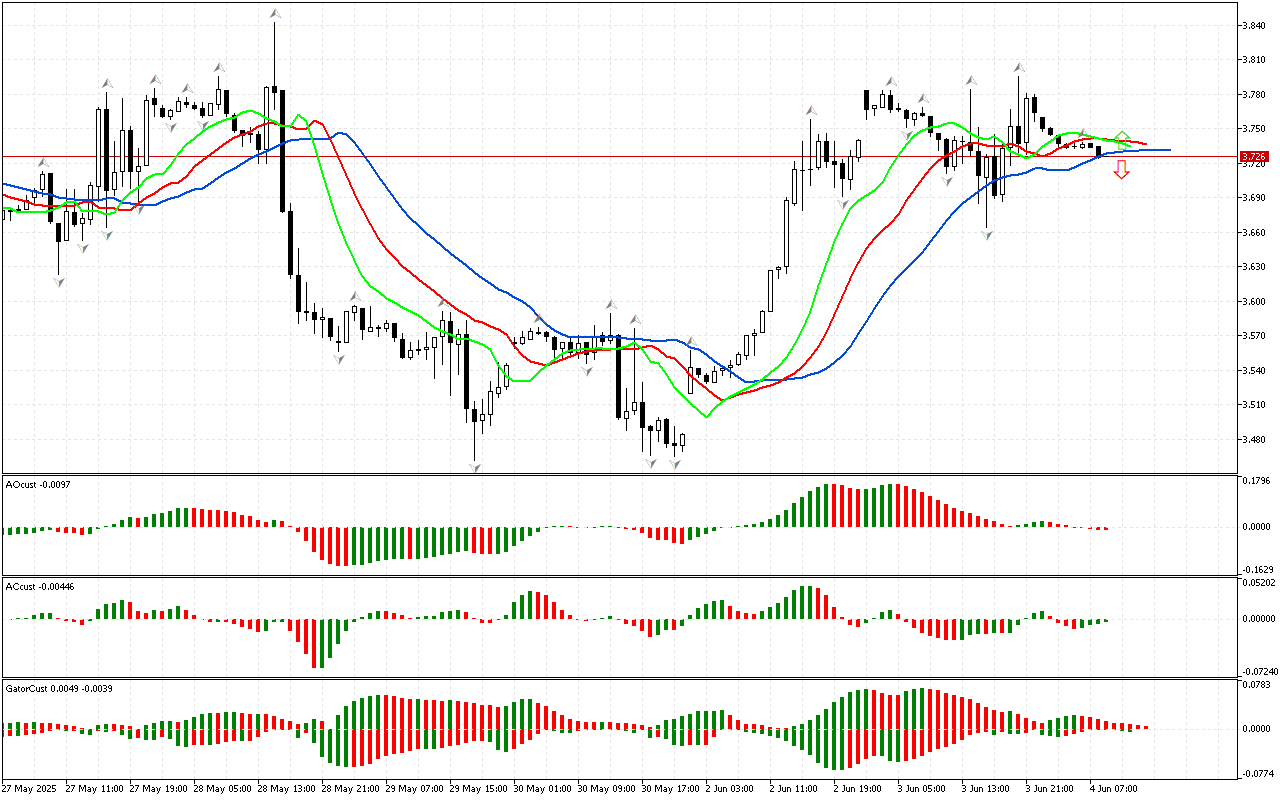Viewport: 1280px width, 800px height.
Task: Click the red 3.726 price label
Action: click(x=1253, y=157)
